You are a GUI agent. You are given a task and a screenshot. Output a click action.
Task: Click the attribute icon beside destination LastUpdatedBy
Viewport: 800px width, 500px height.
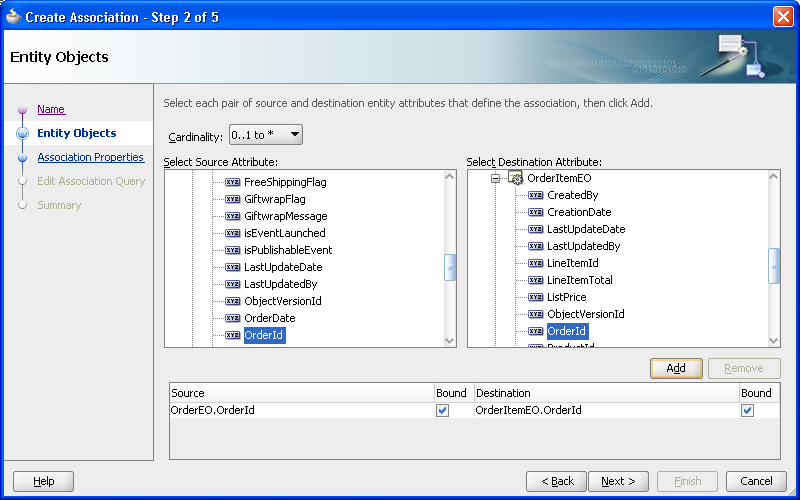pos(536,246)
